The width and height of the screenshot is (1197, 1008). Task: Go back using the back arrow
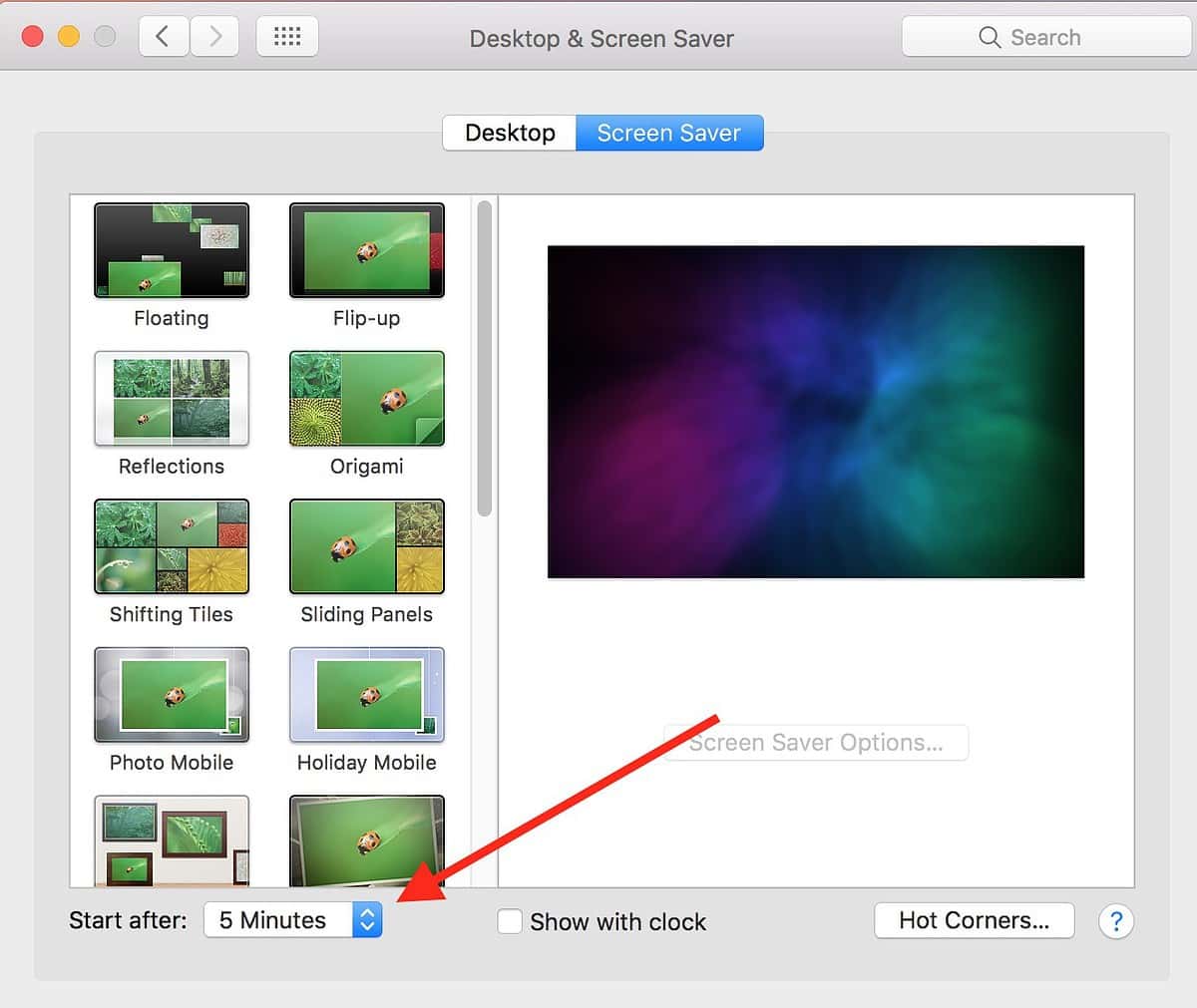[x=164, y=36]
